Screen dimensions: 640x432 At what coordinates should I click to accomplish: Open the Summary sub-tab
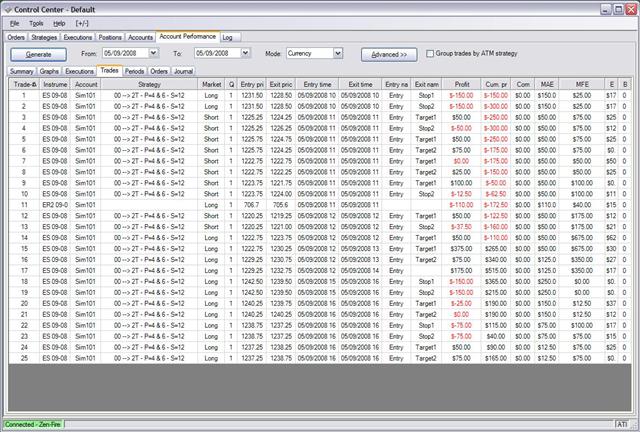click(x=21, y=71)
